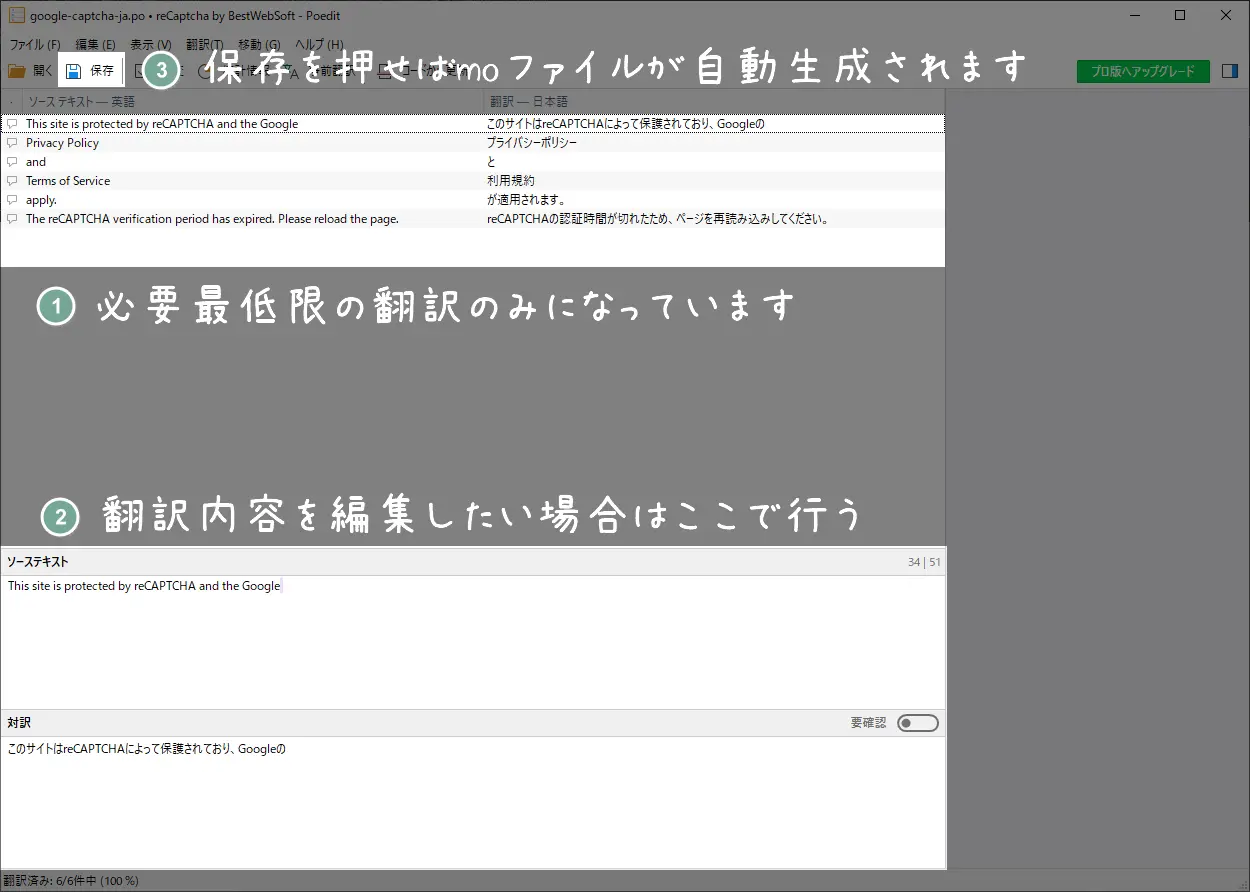The width and height of the screenshot is (1250, 892).
Task: Open the ファイル (File) menu
Action: coord(34,45)
